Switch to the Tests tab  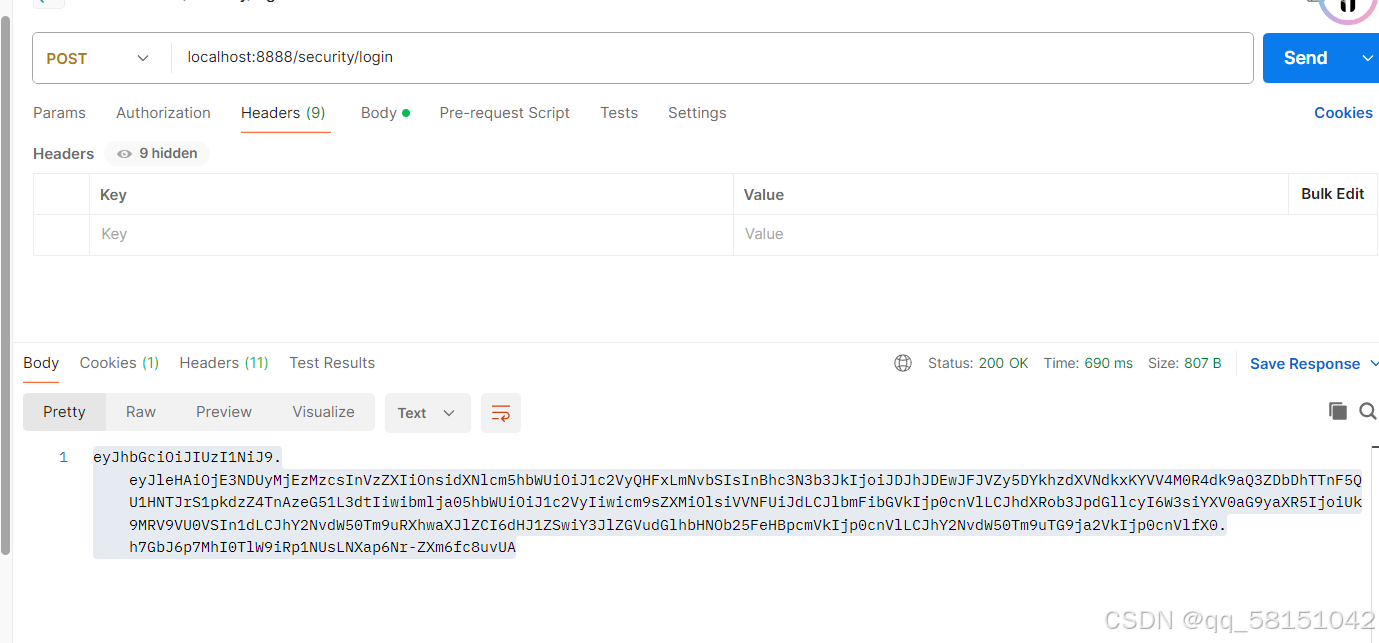click(x=618, y=112)
